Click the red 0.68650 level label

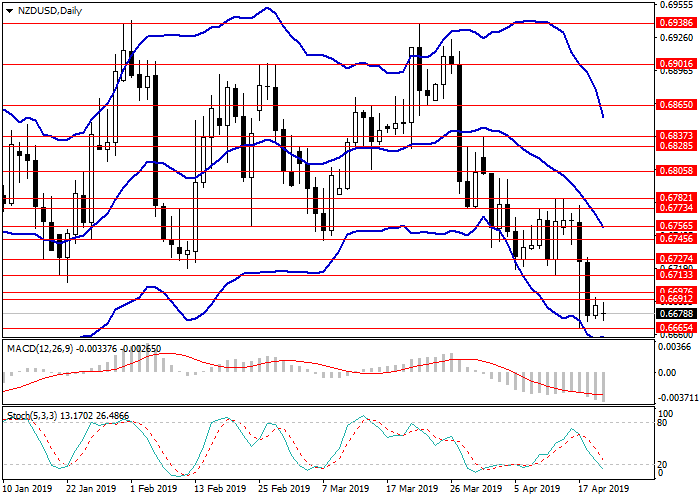click(x=675, y=104)
